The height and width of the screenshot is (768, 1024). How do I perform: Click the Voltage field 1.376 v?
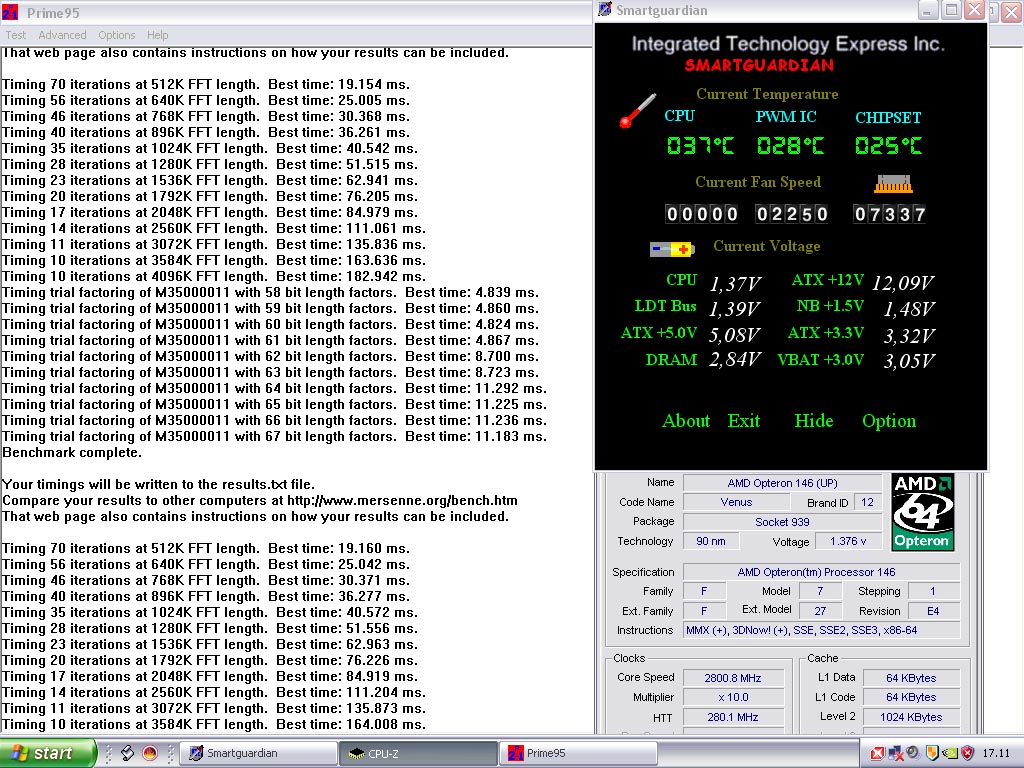pos(848,541)
